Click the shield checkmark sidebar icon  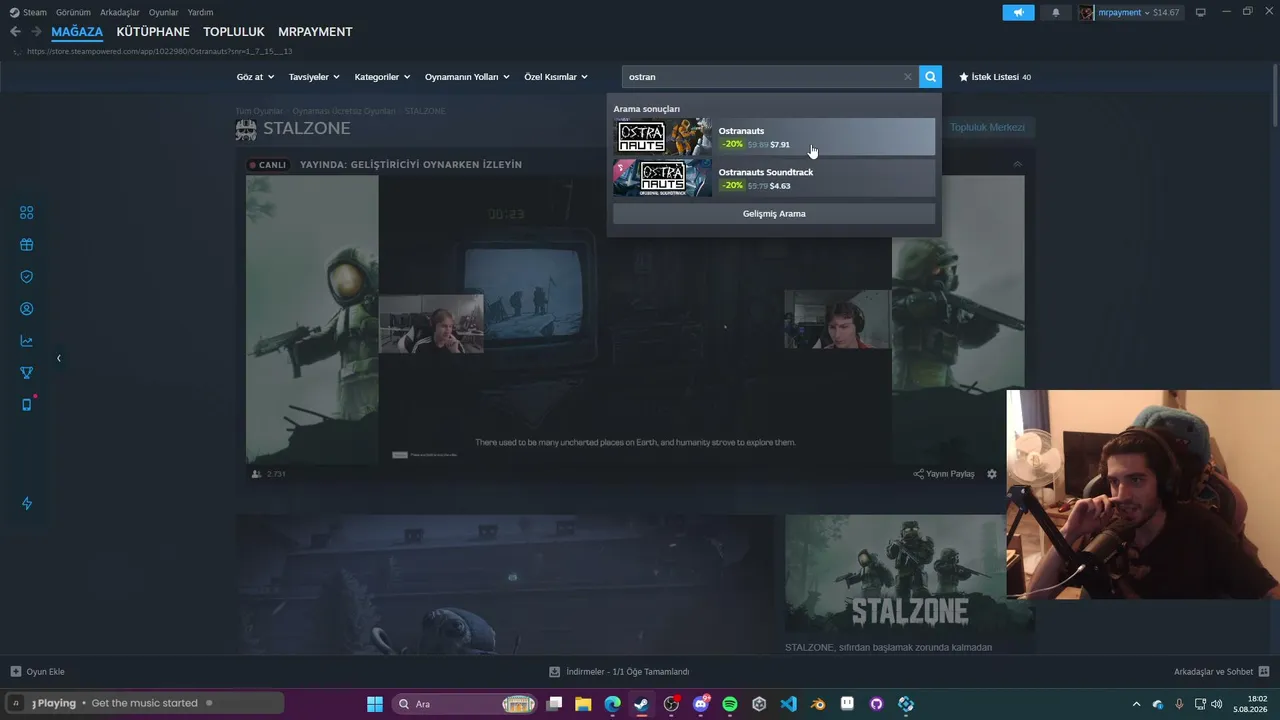click(x=27, y=277)
